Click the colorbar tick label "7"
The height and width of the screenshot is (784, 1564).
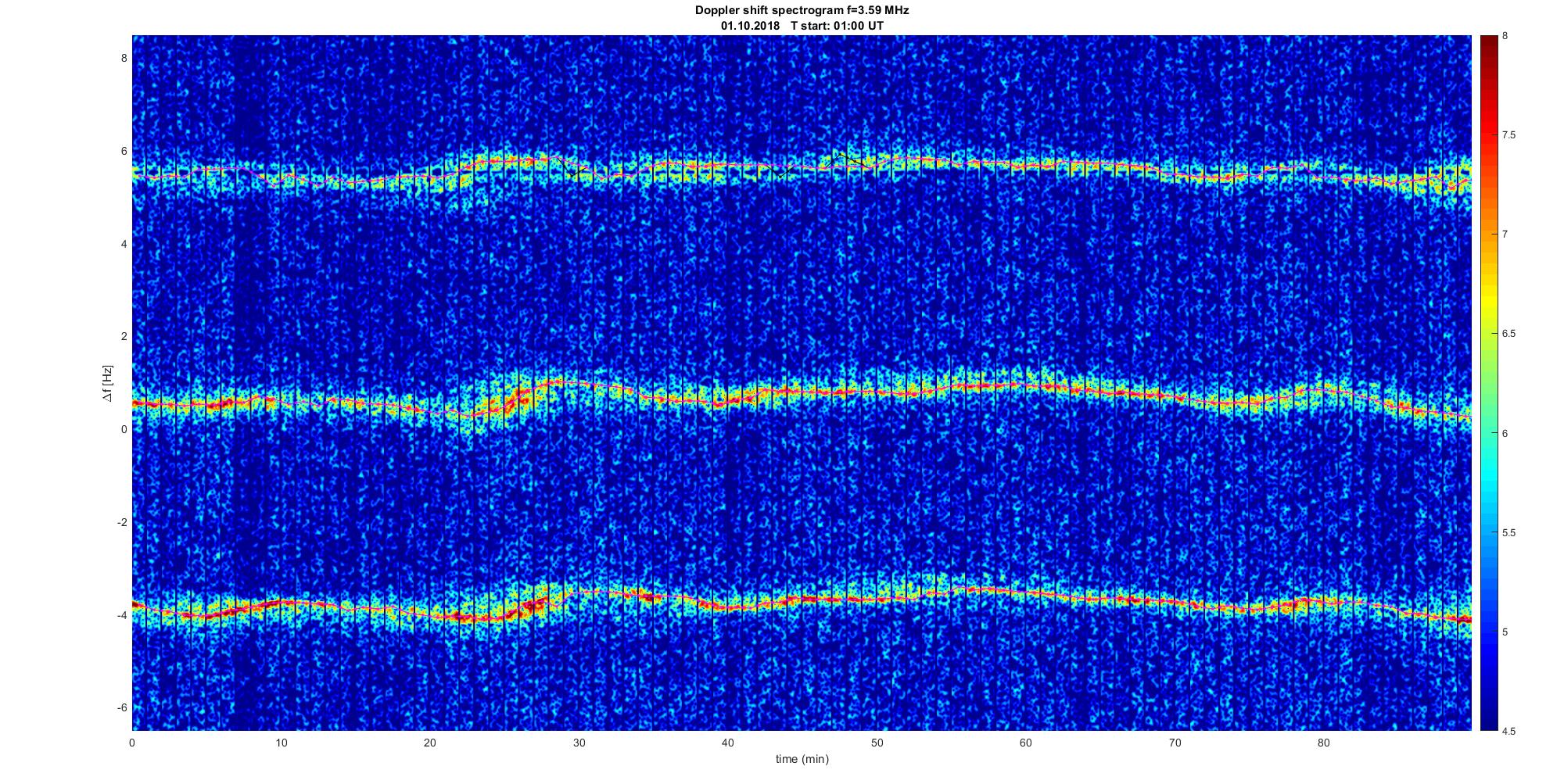1505,234
